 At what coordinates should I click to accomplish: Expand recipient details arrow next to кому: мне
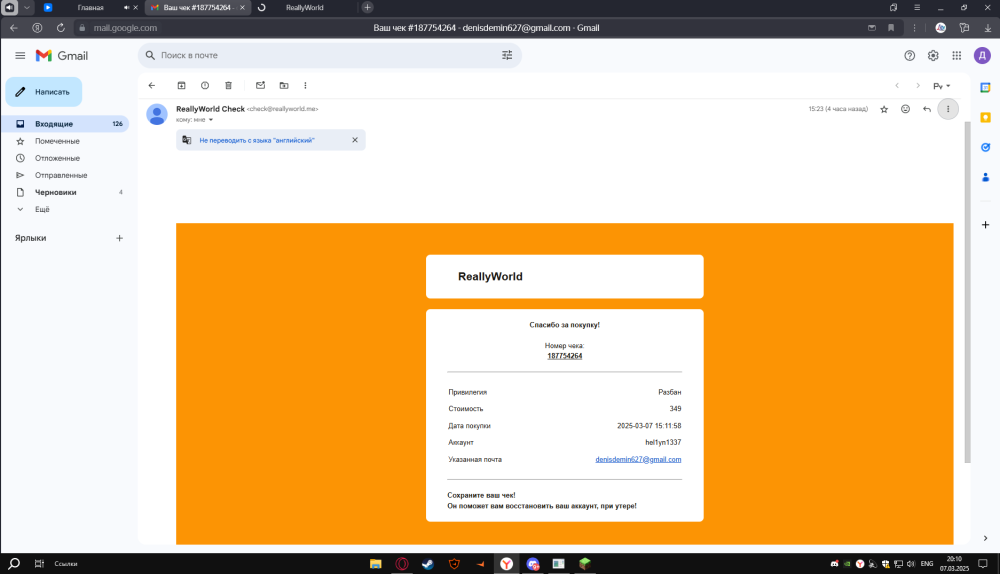(x=211, y=120)
